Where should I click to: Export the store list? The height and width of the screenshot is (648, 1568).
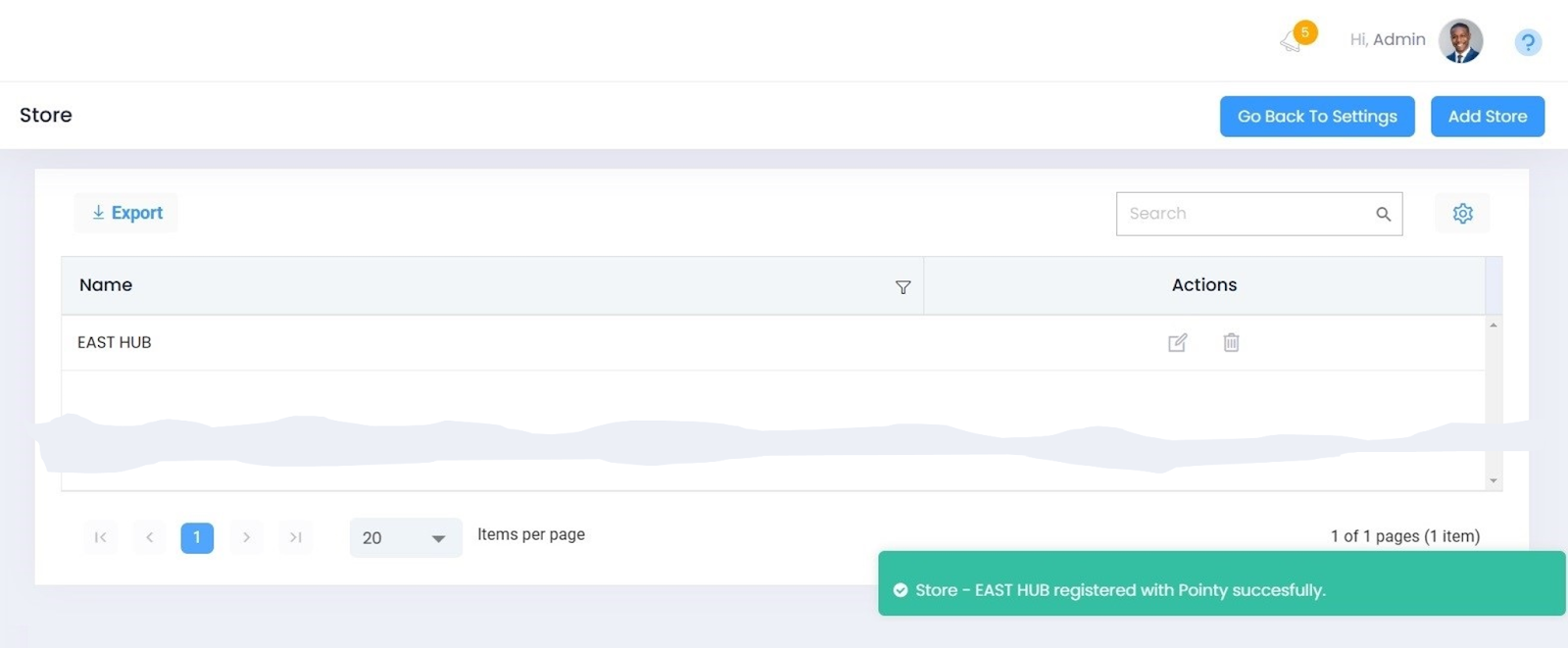pyautogui.click(x=126, y=213)
